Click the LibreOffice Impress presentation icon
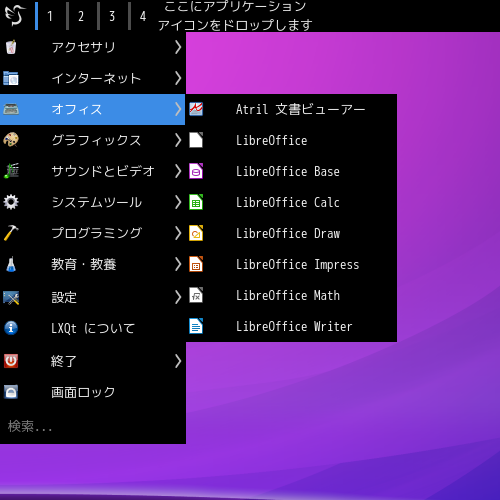 pyautogui.click(x=196, y=264)
